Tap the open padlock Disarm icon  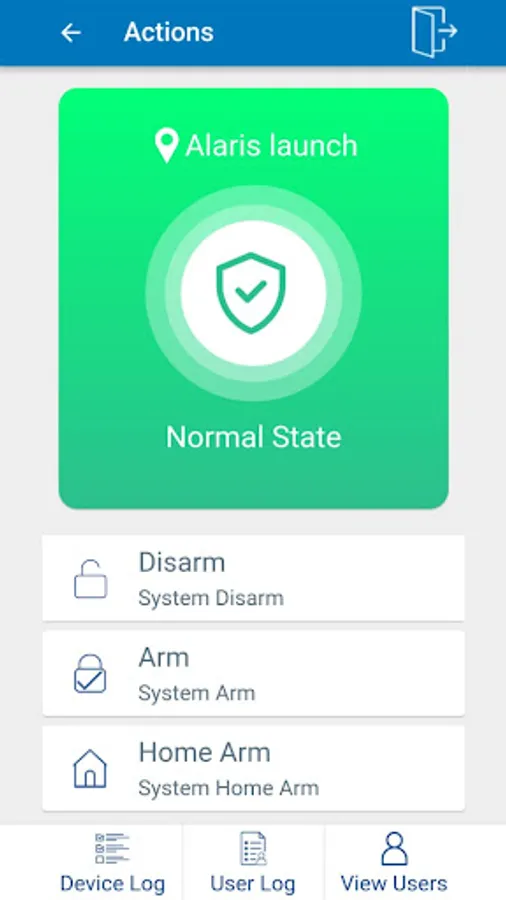(90, 579)
